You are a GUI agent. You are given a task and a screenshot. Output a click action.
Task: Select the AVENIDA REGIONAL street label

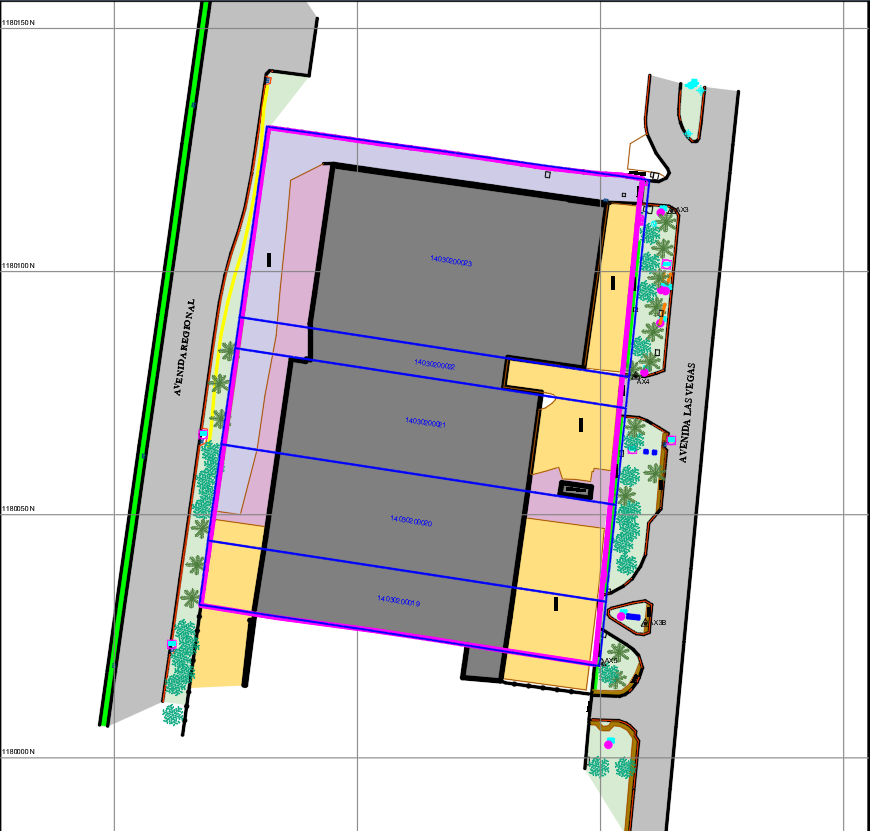coord(185,347)
